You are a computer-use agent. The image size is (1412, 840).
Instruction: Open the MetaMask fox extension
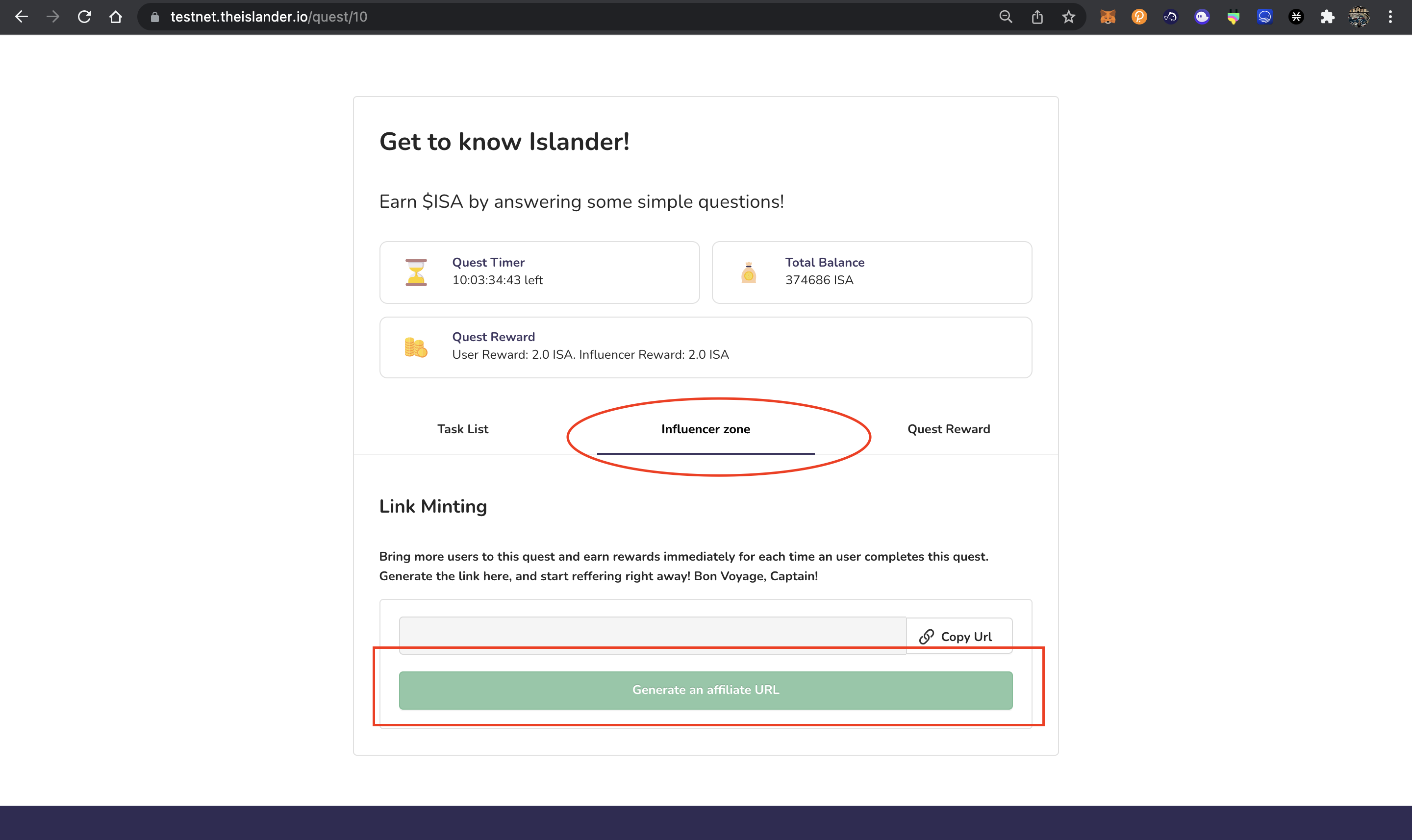click(x=1108, y=17)
